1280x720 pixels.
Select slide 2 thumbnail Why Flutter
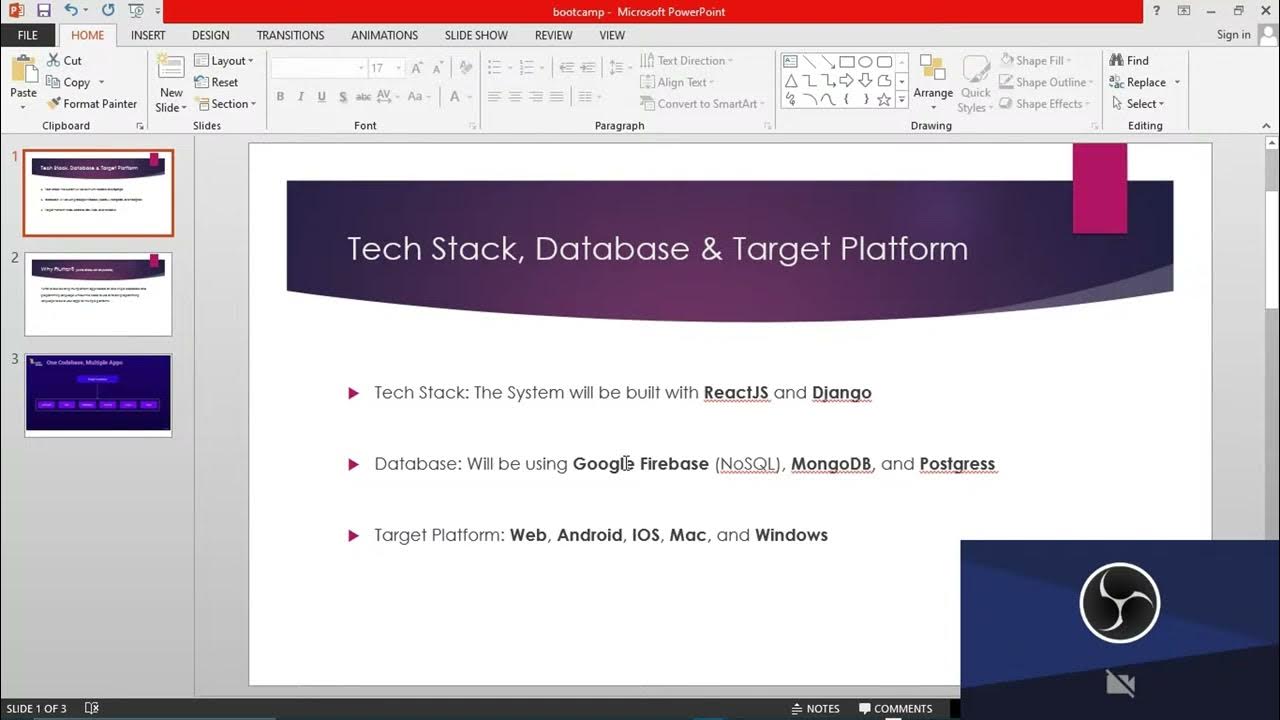coord(98,294)
